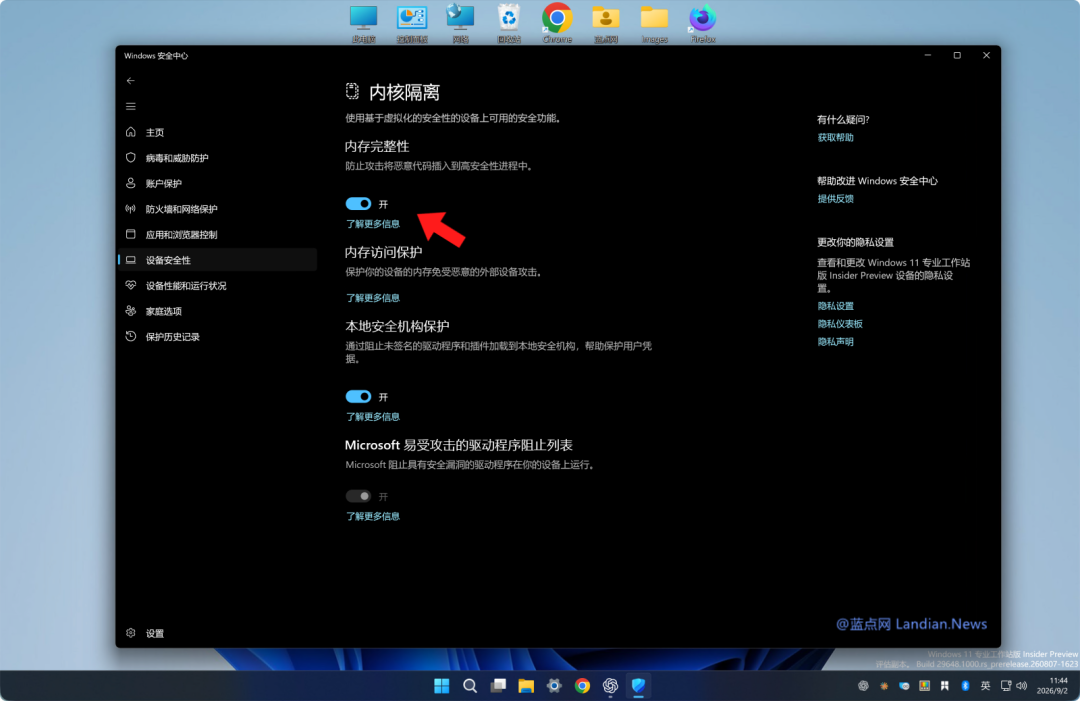Open 此电脑 desktop icon

[363, 23]
